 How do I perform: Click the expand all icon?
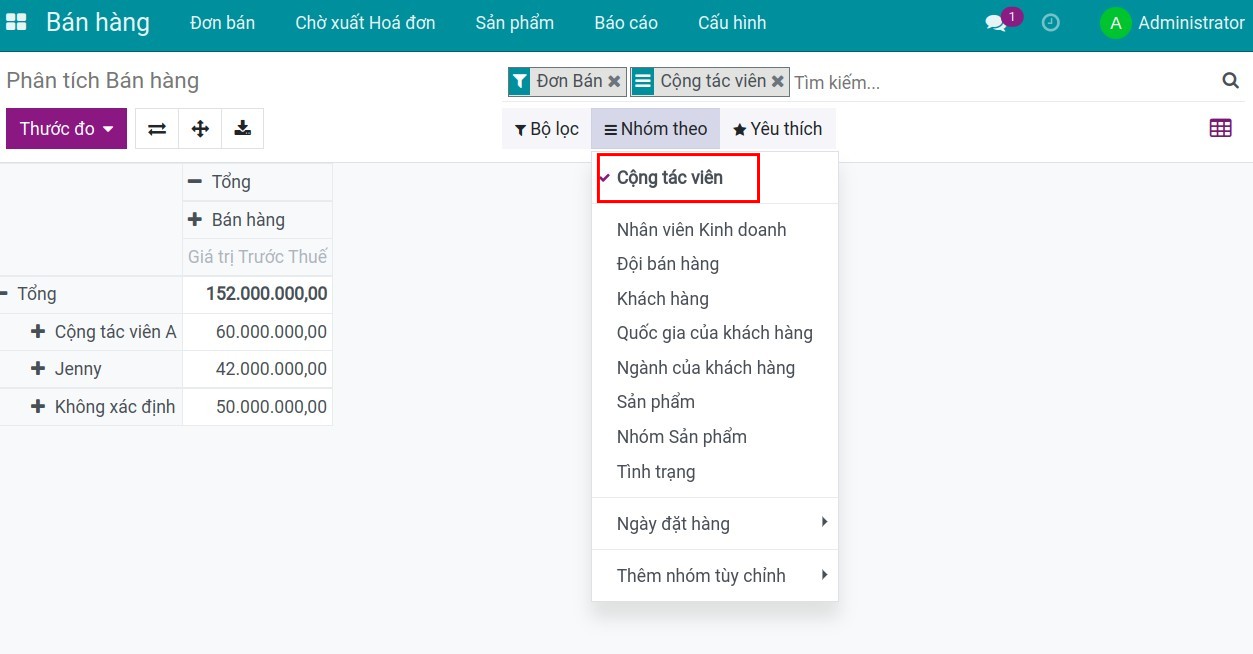point(200,129)
